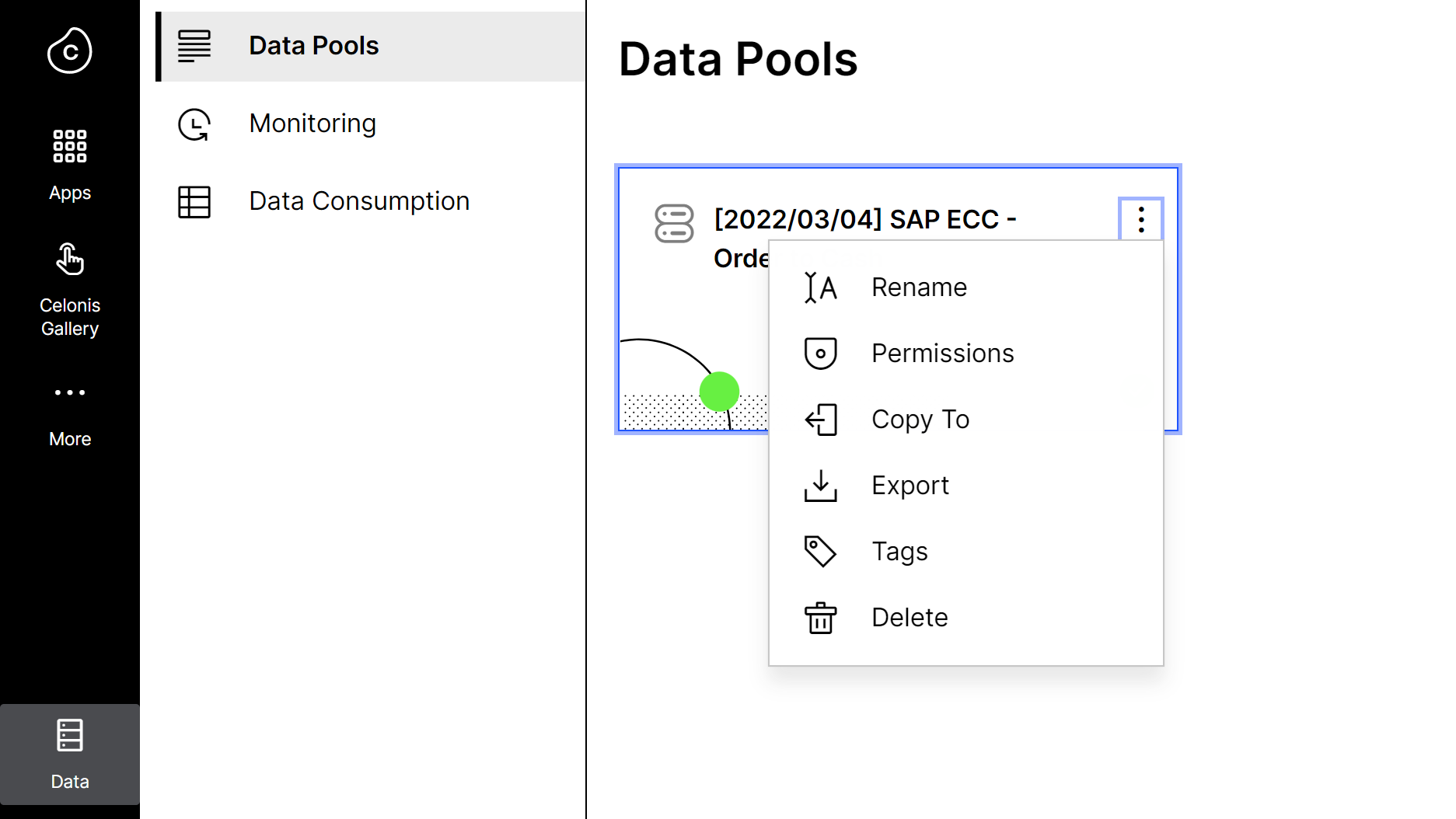Click the Data label in sidebar

pyautogui.click(x=70, y=782)
